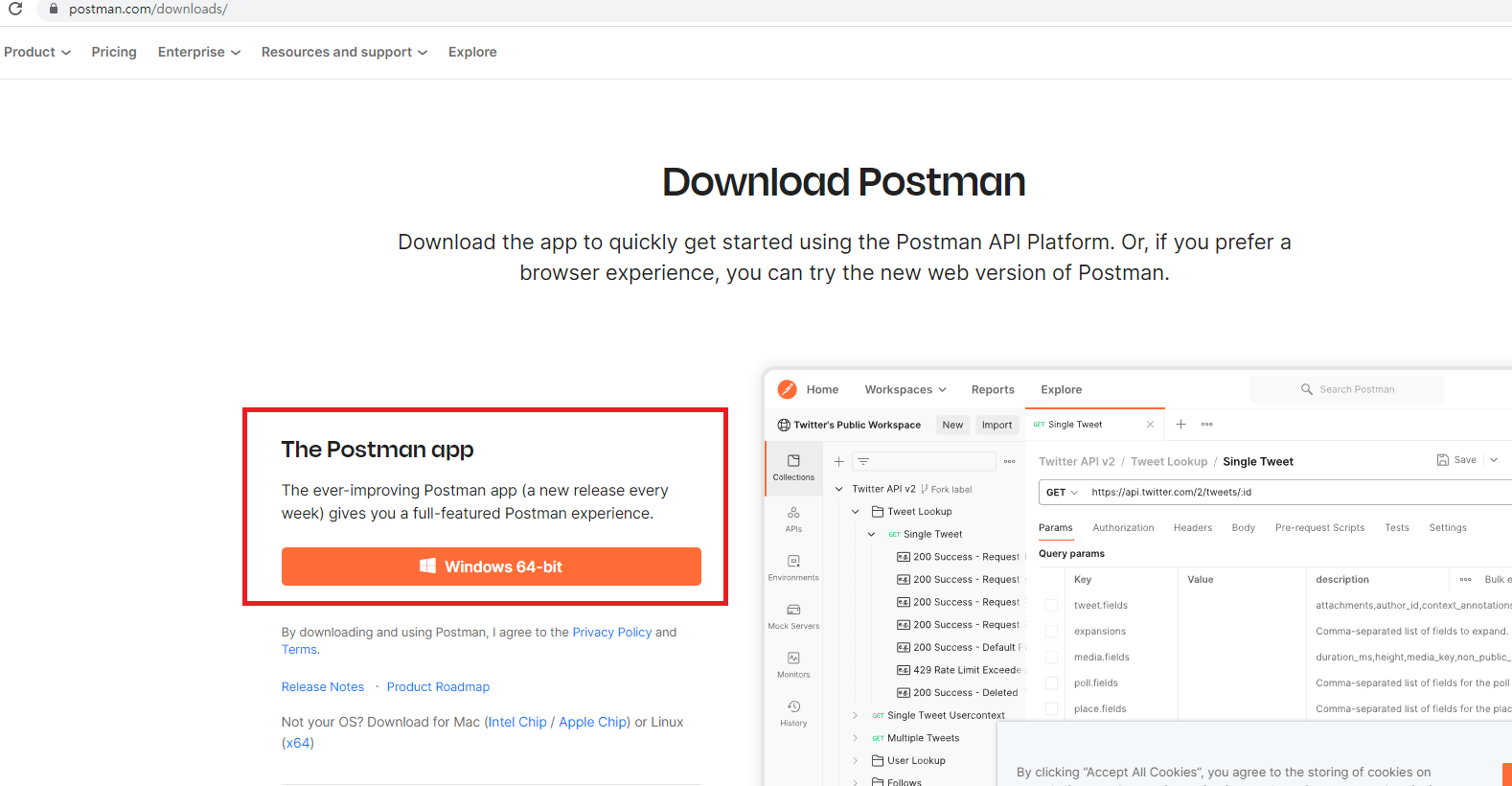Click the plus icon to add a collection
The image size is (1512, 786).
click(839, 461)
